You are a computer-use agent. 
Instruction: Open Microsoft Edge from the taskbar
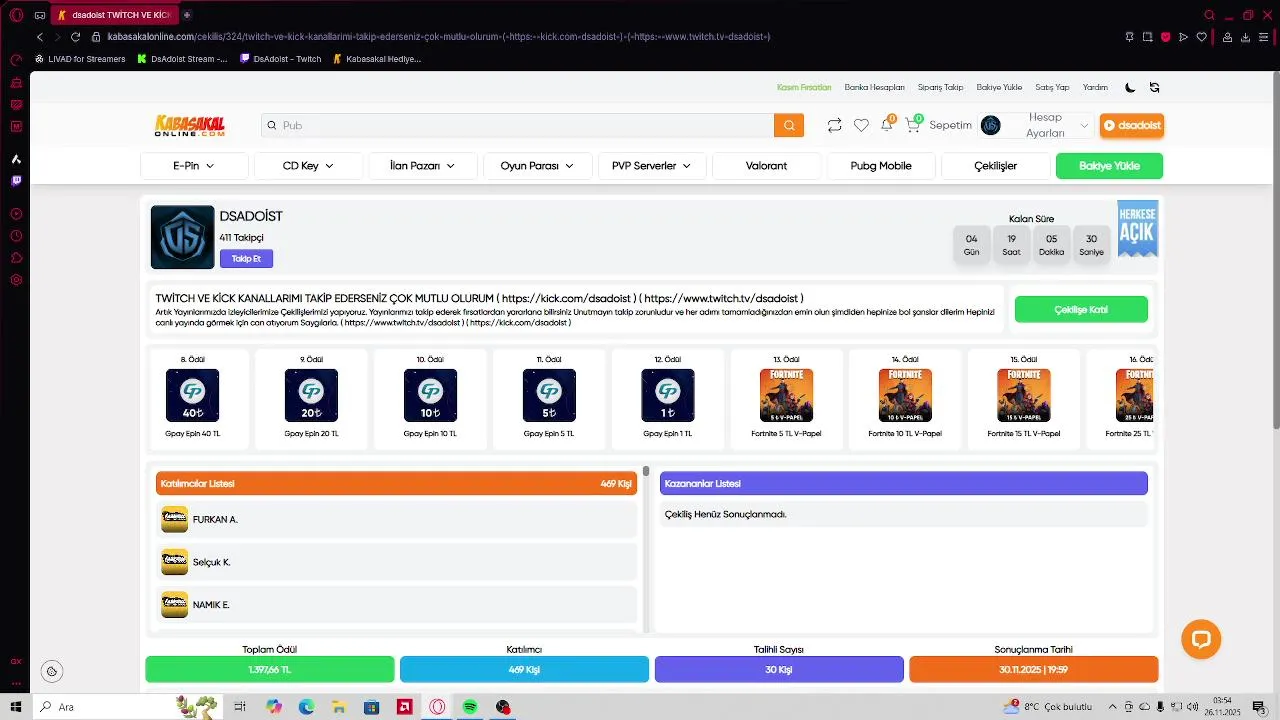point(306,707)
